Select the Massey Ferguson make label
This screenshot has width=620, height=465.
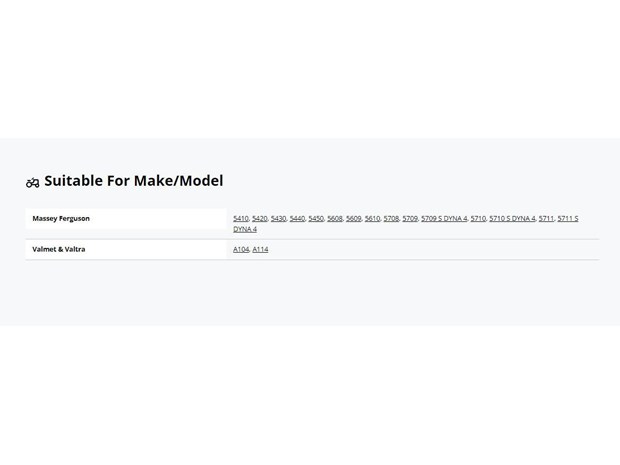pyautogui.click(x=61, y=219)
